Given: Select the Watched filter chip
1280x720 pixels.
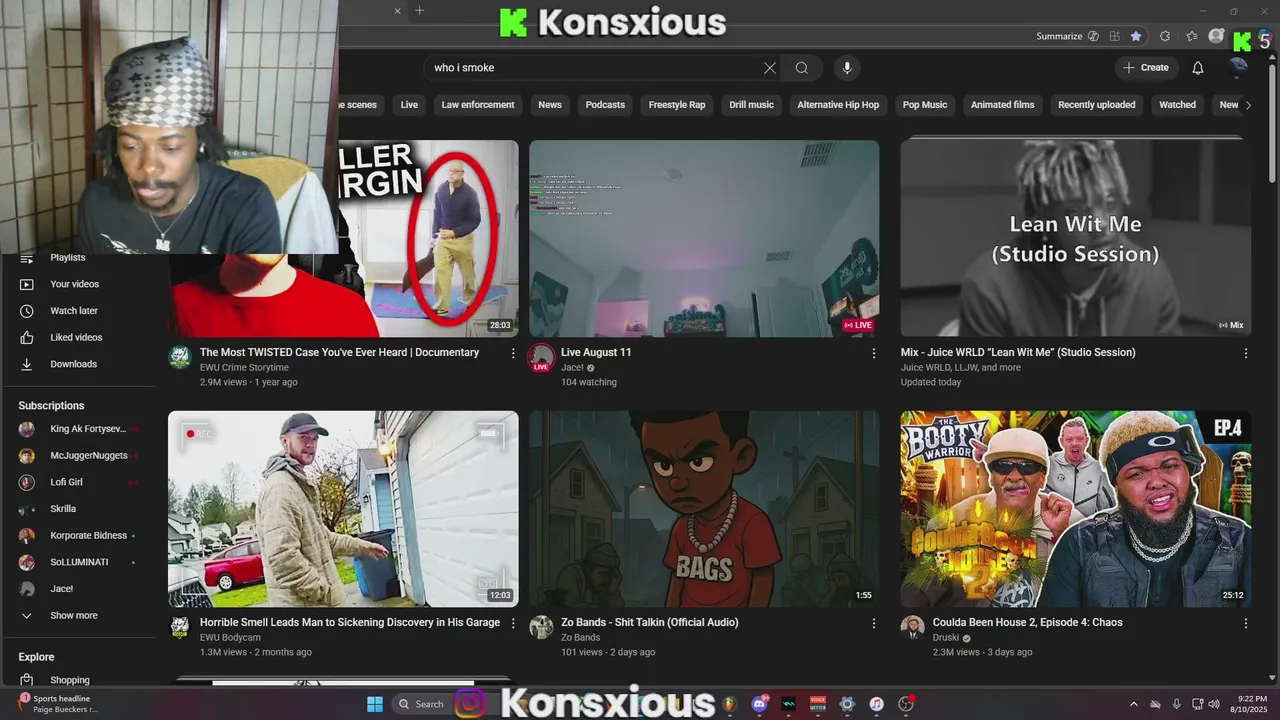Looking at the screenshot, I should [1177, 105].
